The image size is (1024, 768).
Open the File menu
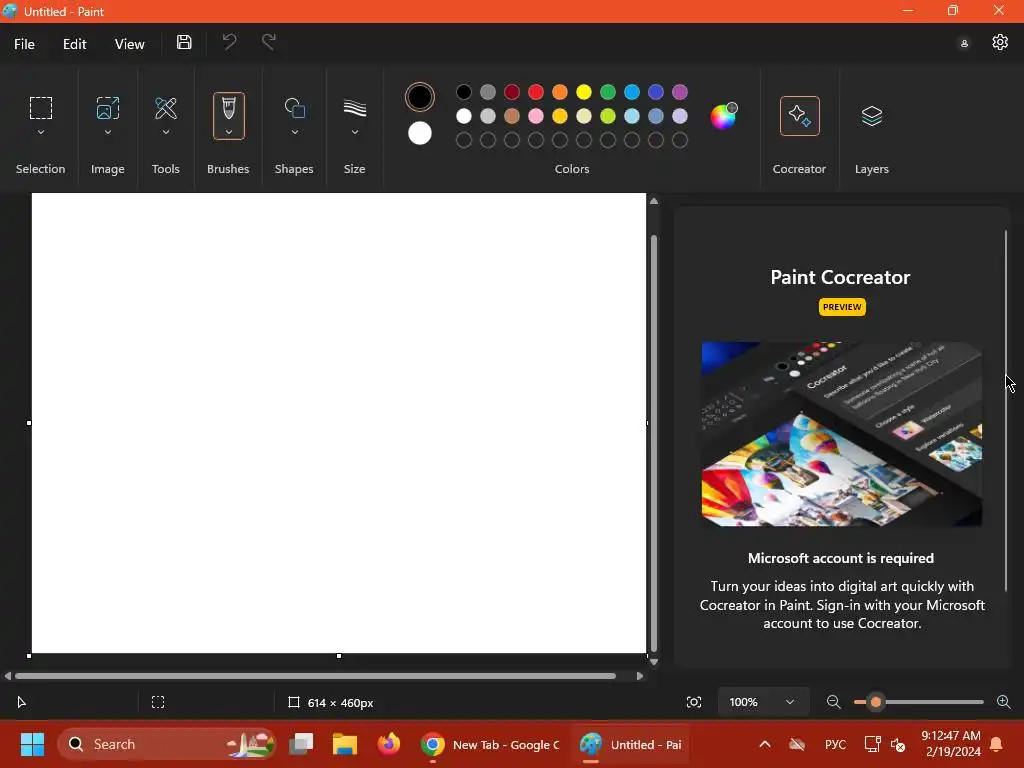coord(24,44)
